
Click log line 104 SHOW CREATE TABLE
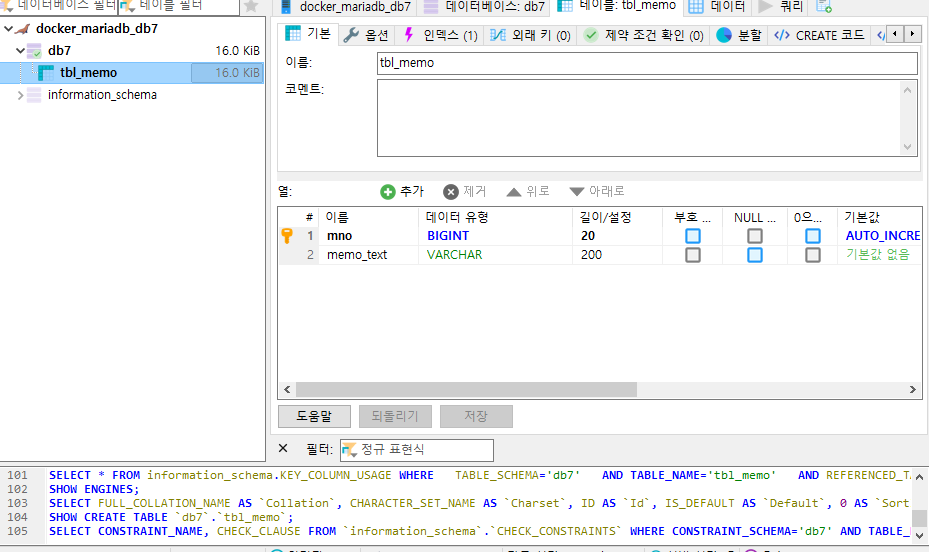[x=171, y=517]
